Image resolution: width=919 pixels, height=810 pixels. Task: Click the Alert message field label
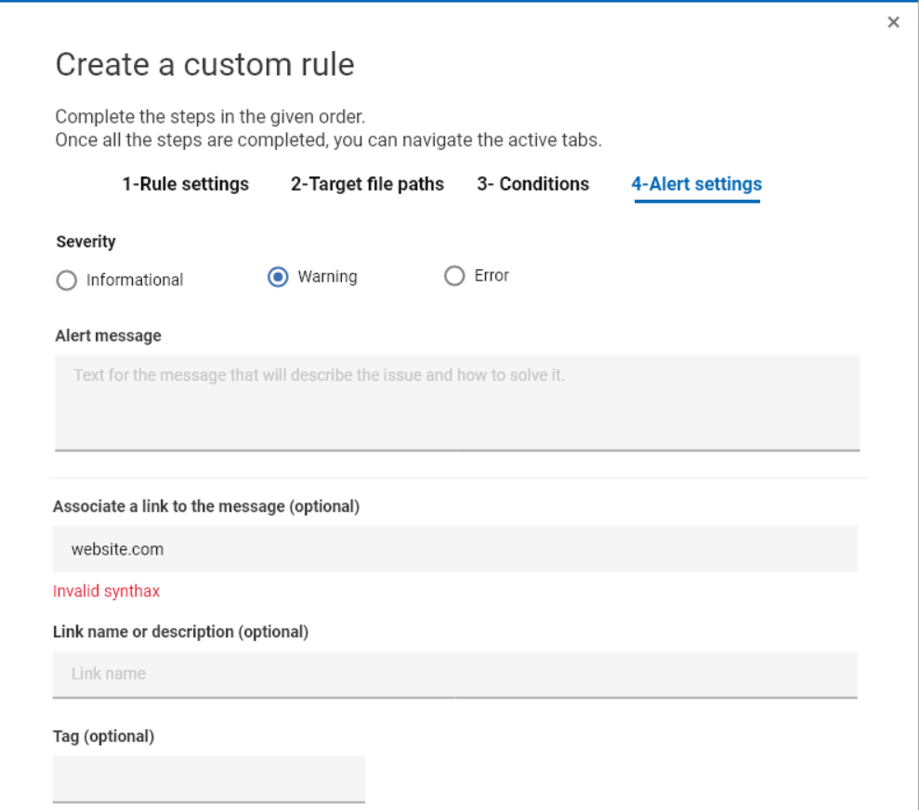point(108,336)
